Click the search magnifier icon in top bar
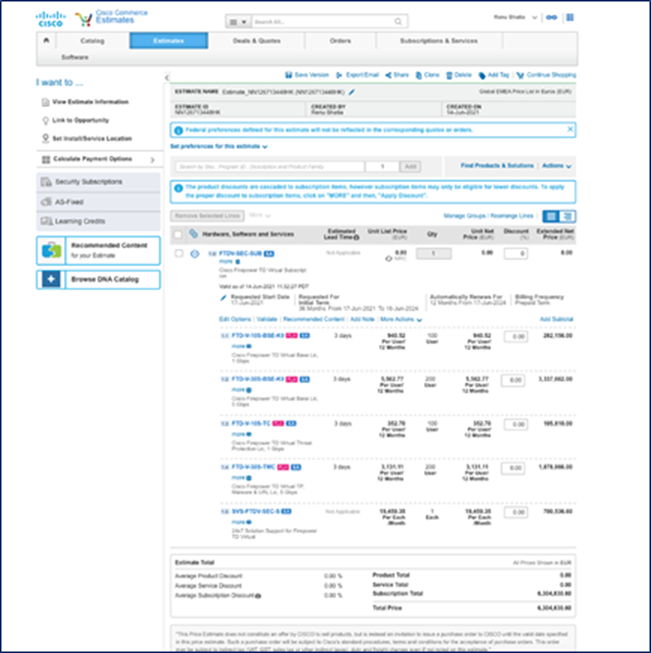 coord(398,22)
